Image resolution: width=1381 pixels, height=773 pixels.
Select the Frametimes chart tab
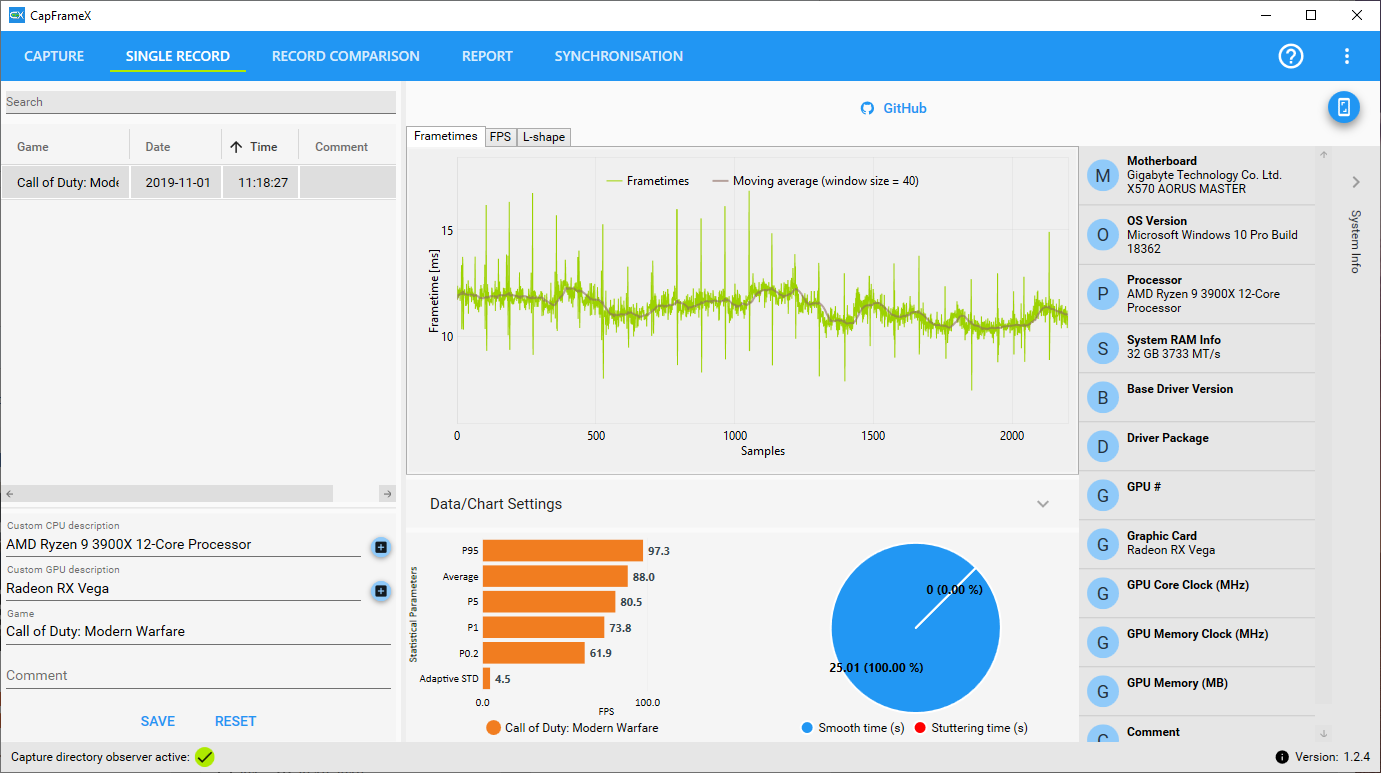(445, 136)
